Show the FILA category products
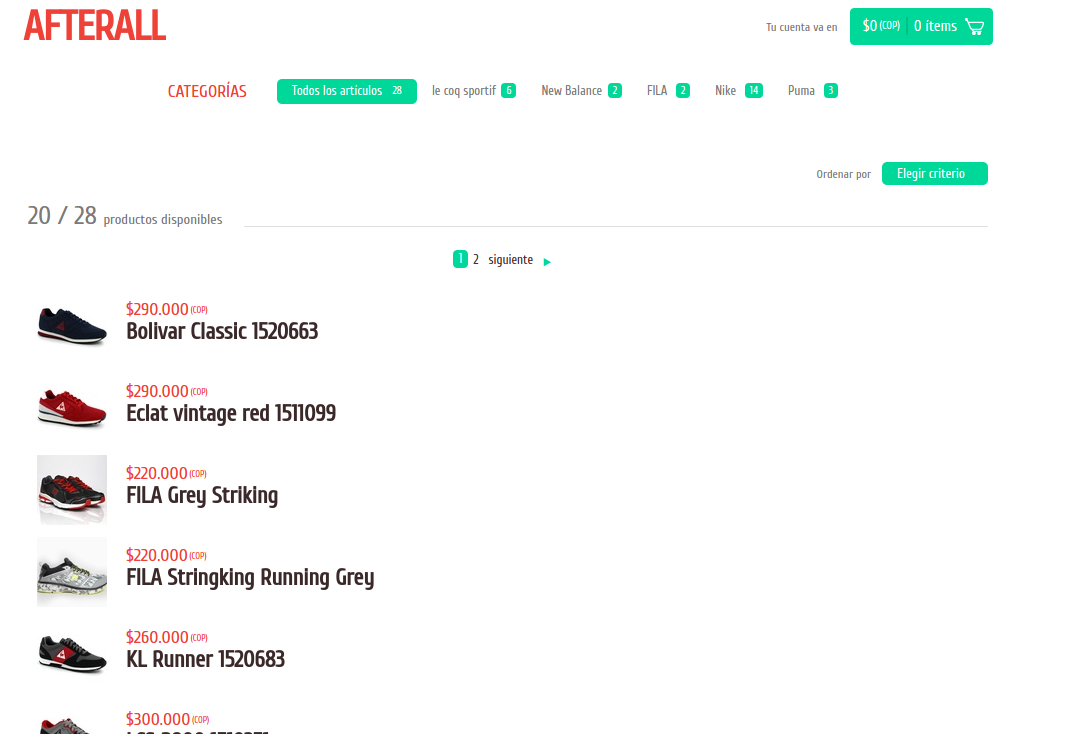This screenshot has width=1066, height=734. click(x=667, y=91)
